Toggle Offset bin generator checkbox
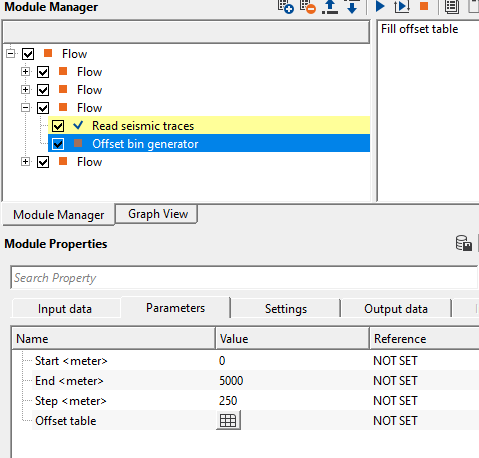Screen dimensions: 479x458 (x=58, y=144)
